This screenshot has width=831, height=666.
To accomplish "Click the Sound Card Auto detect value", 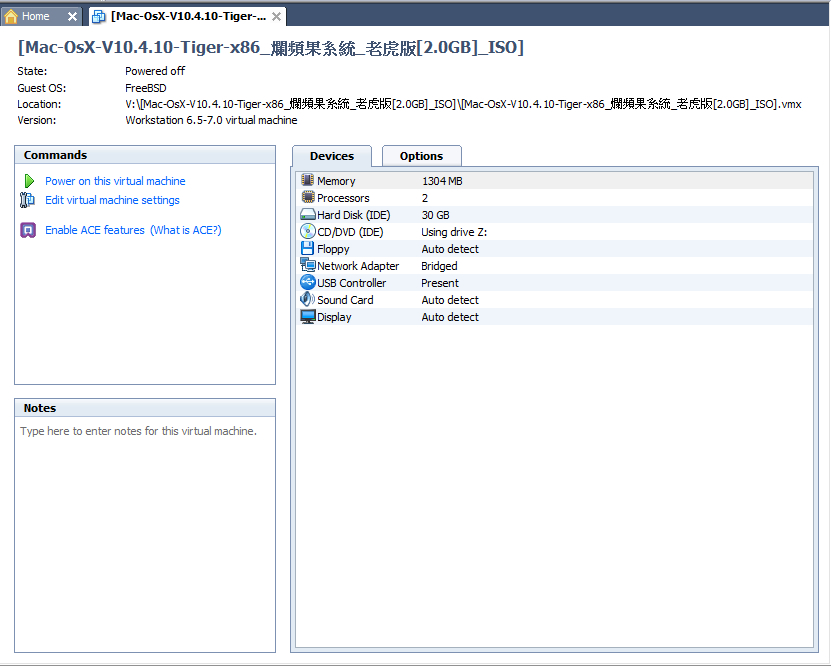I will [450, 300].
